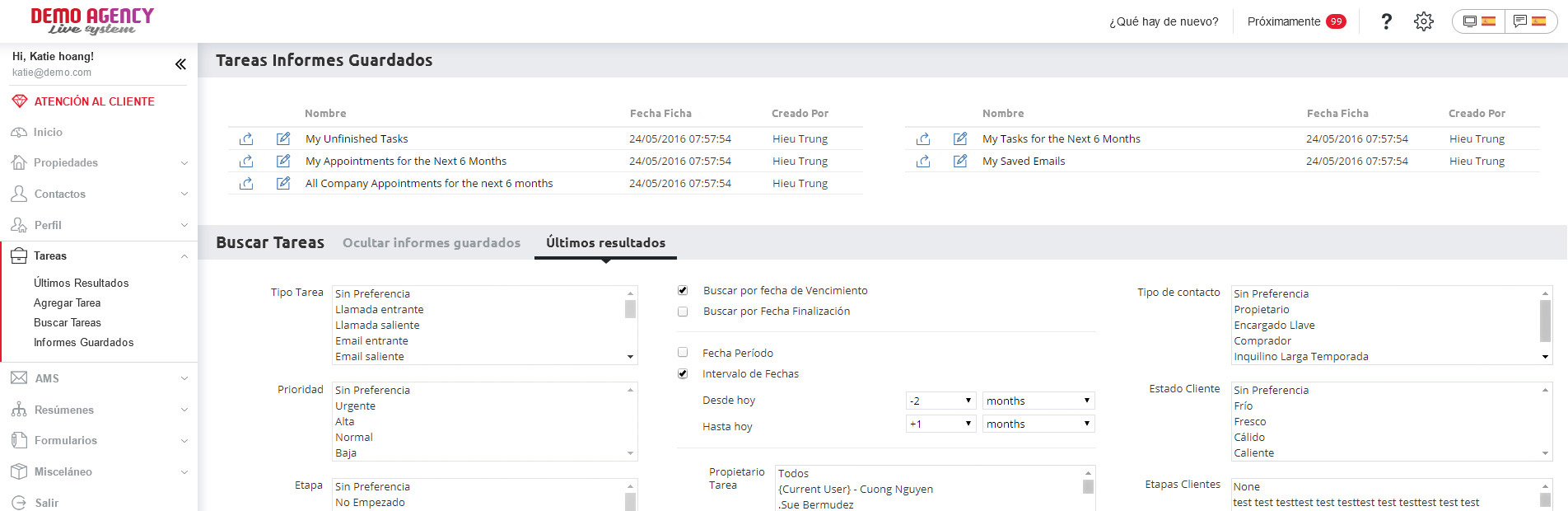Expand the Perfil sidebar menu chevron

[184, 225]
